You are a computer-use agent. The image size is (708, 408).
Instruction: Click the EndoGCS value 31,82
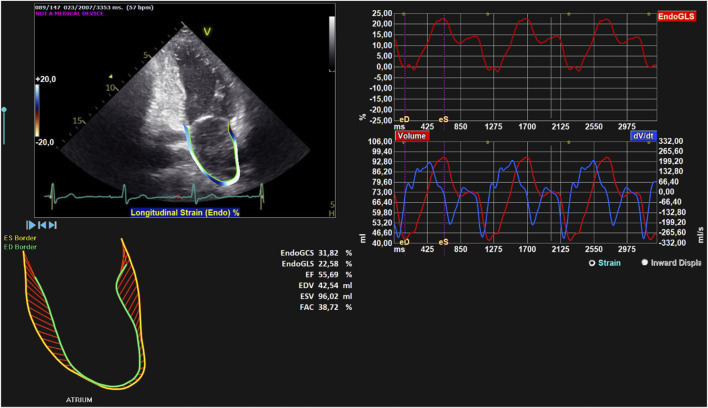pos(328,253)
